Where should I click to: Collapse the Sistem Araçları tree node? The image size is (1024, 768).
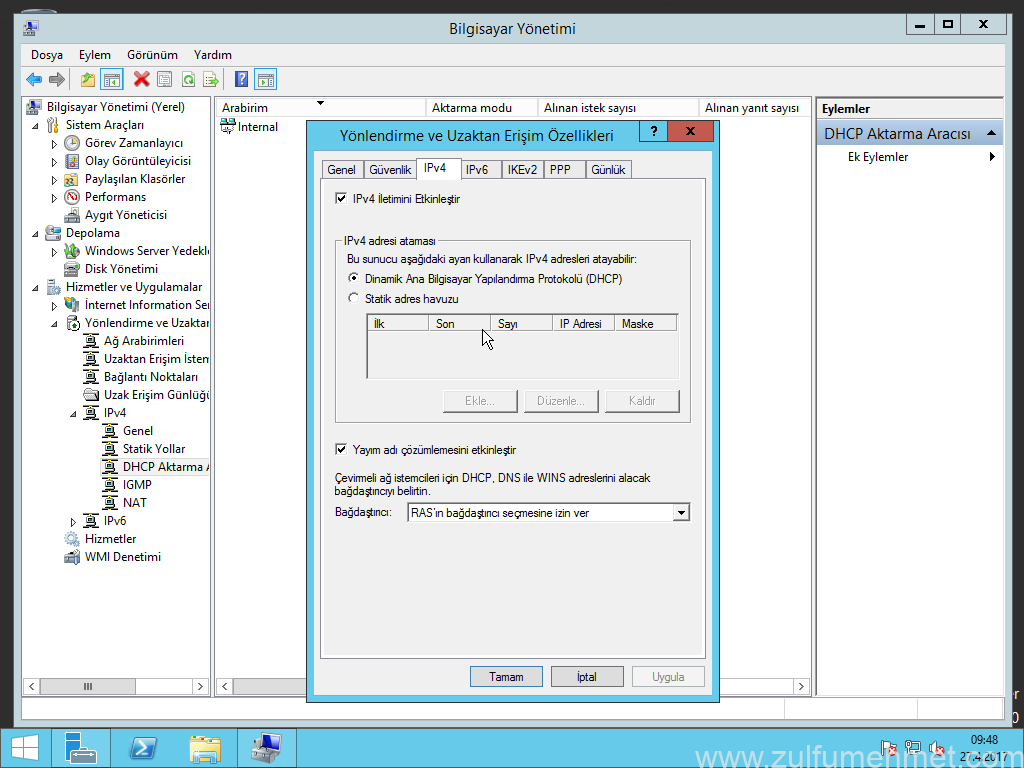pyautogui.click(x=37, y=126)
